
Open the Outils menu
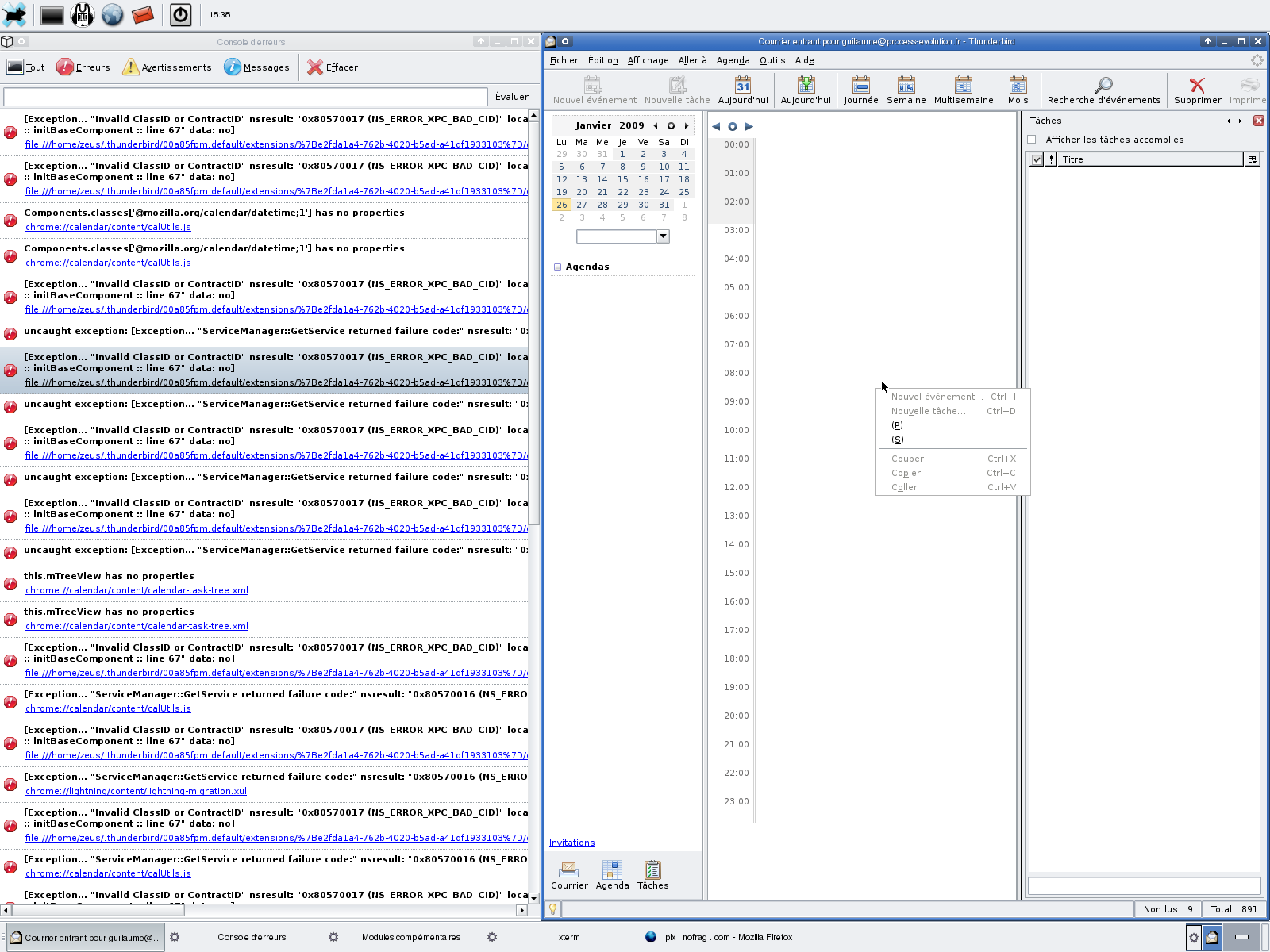click(x=772, y=60)
